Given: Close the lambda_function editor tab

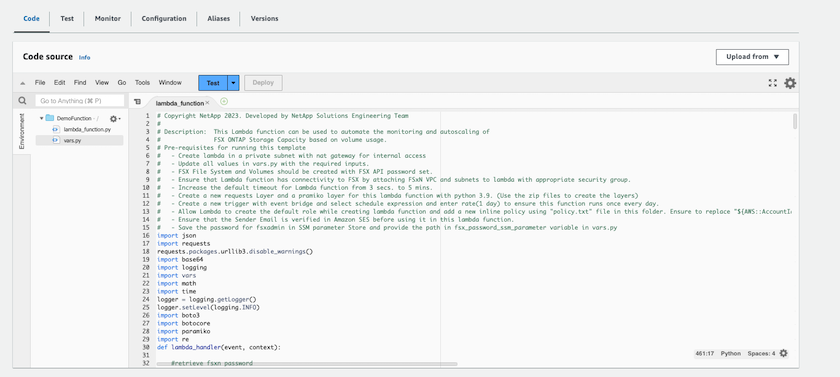Looking at the screenshot, I should 207,103.
